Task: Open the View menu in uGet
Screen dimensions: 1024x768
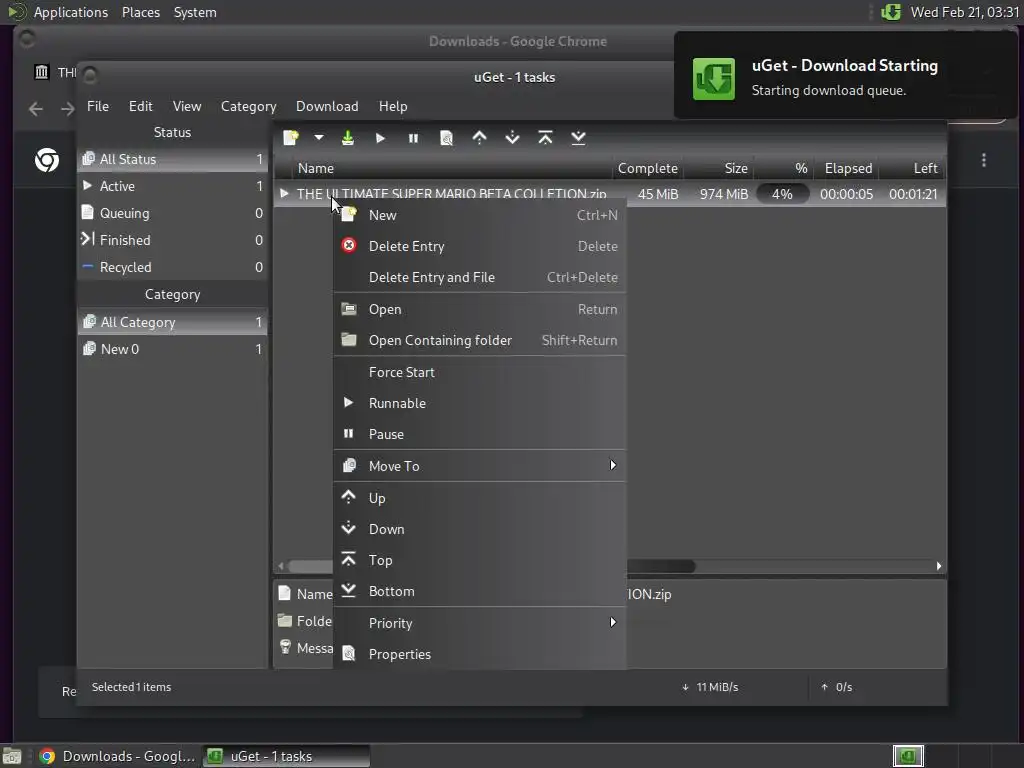Action: point(187,106)
